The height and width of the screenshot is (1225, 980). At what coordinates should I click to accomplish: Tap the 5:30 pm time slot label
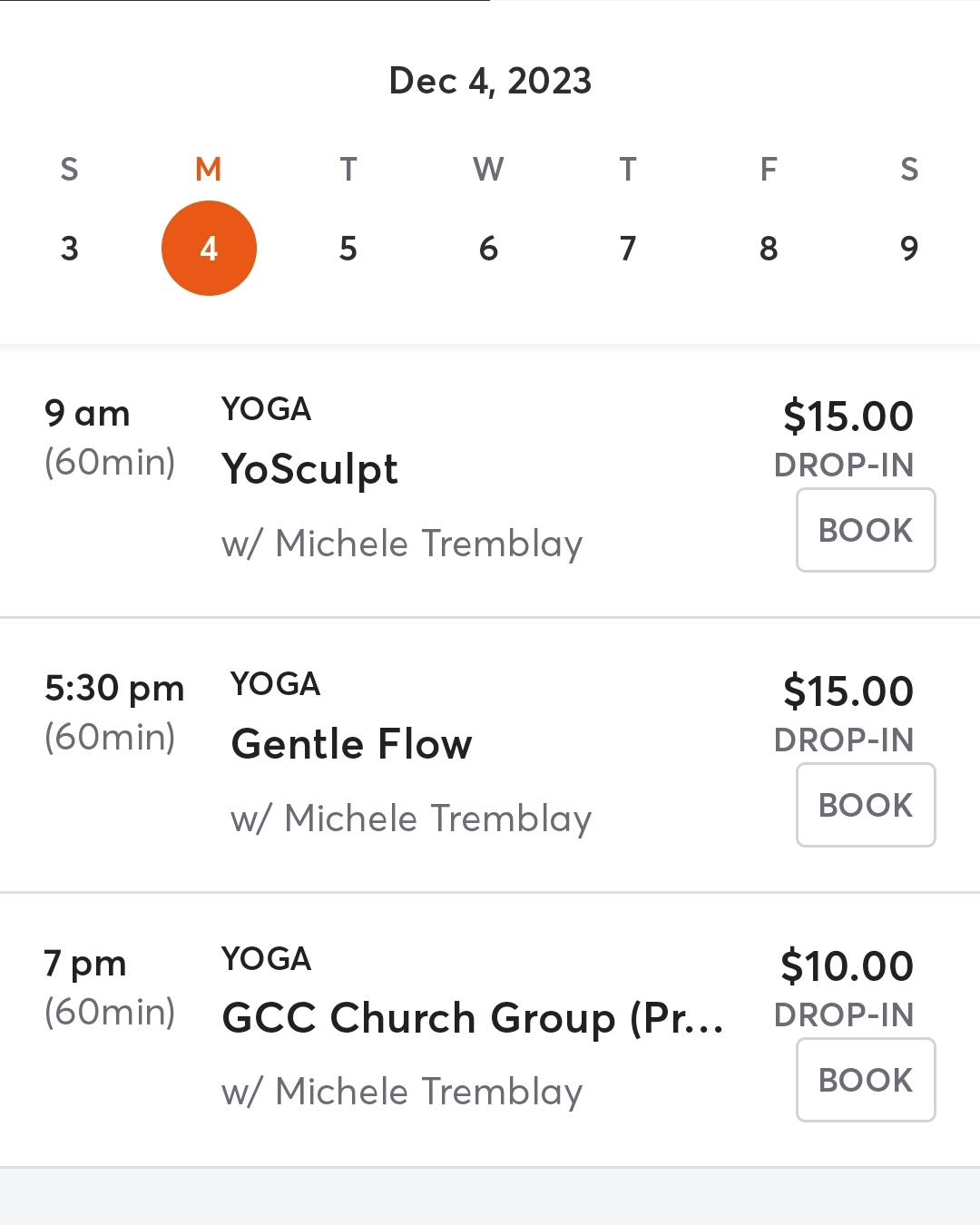[114, 689]
